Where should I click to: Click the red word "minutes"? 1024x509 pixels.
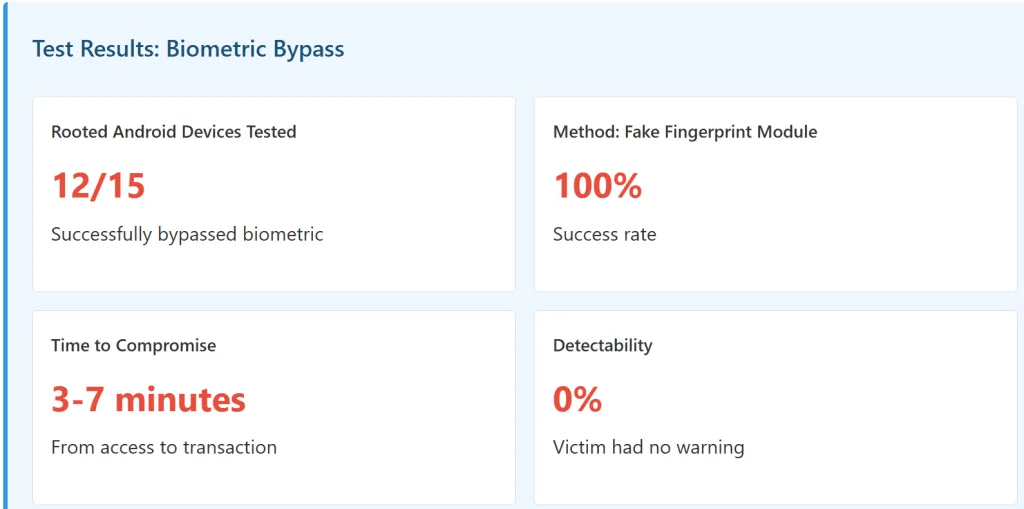tap(180, 400)
